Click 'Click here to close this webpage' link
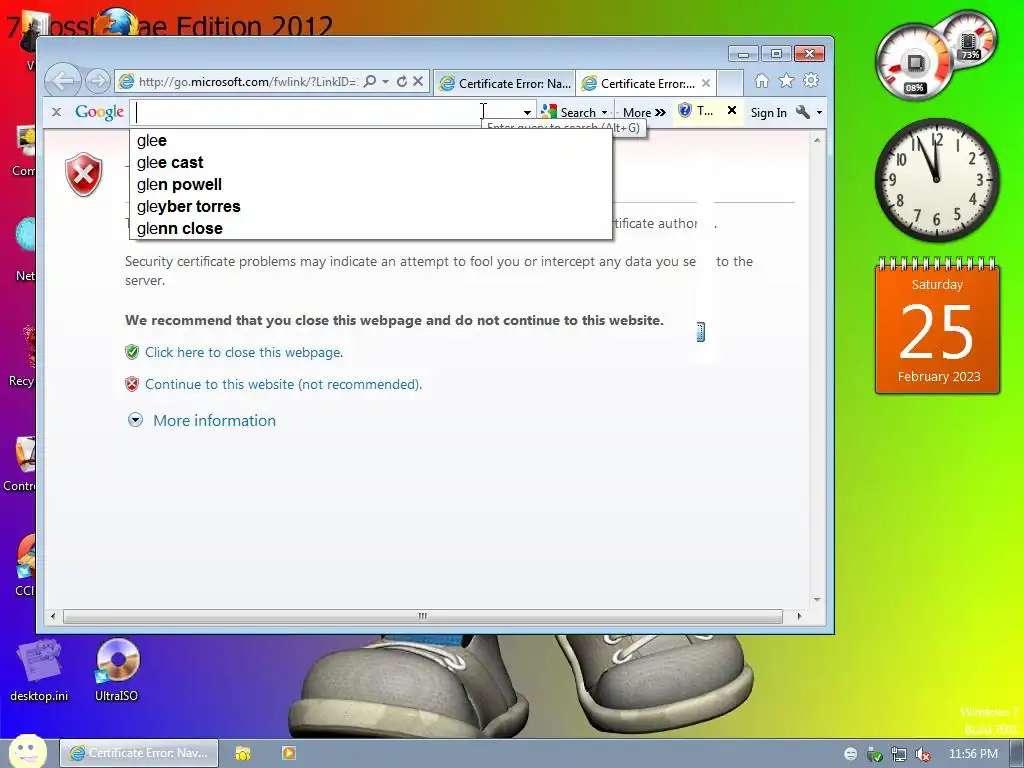This screenshot has height=768, width=1024. pos(244,353)
